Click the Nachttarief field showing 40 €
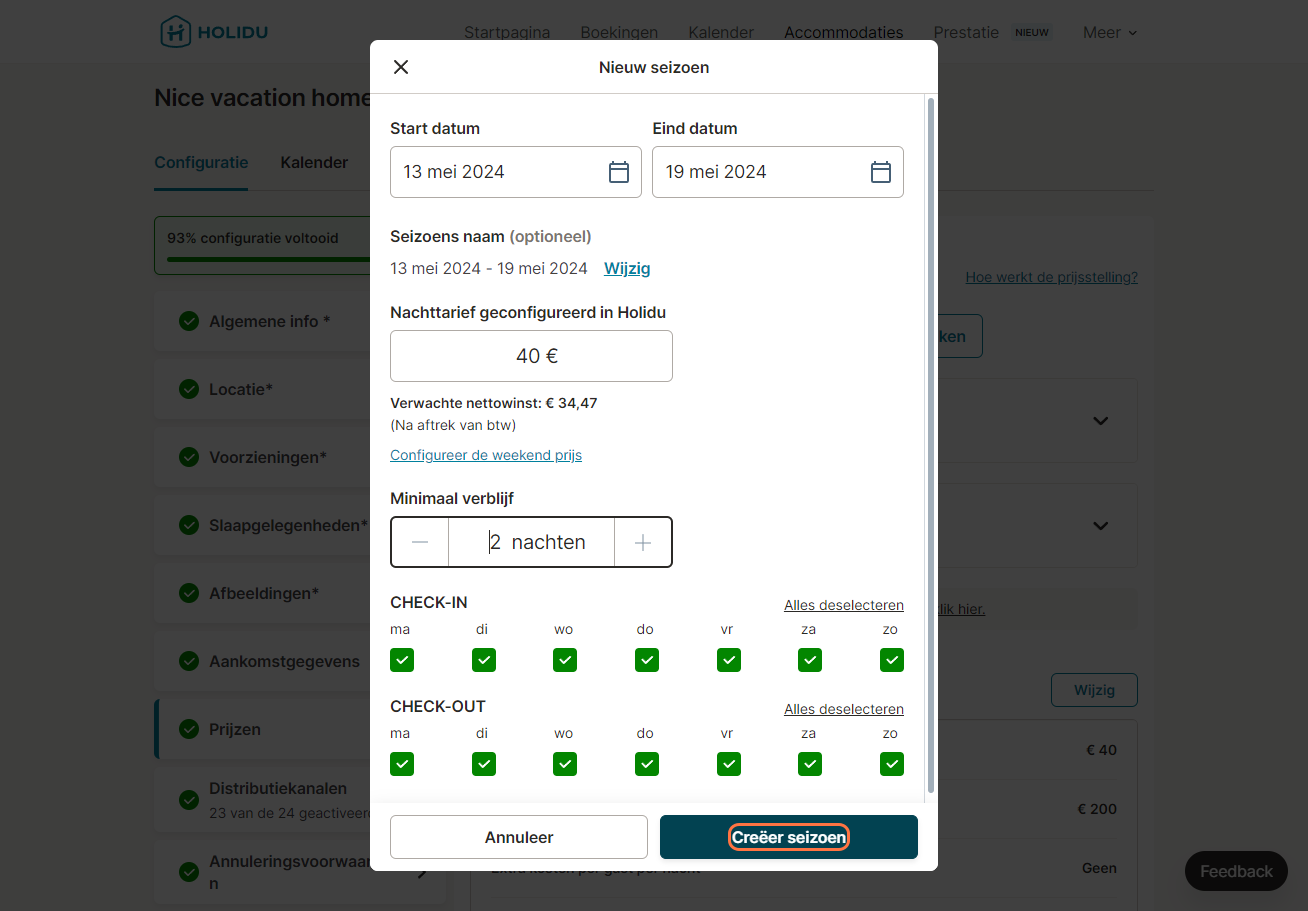 tap(531, 356)
